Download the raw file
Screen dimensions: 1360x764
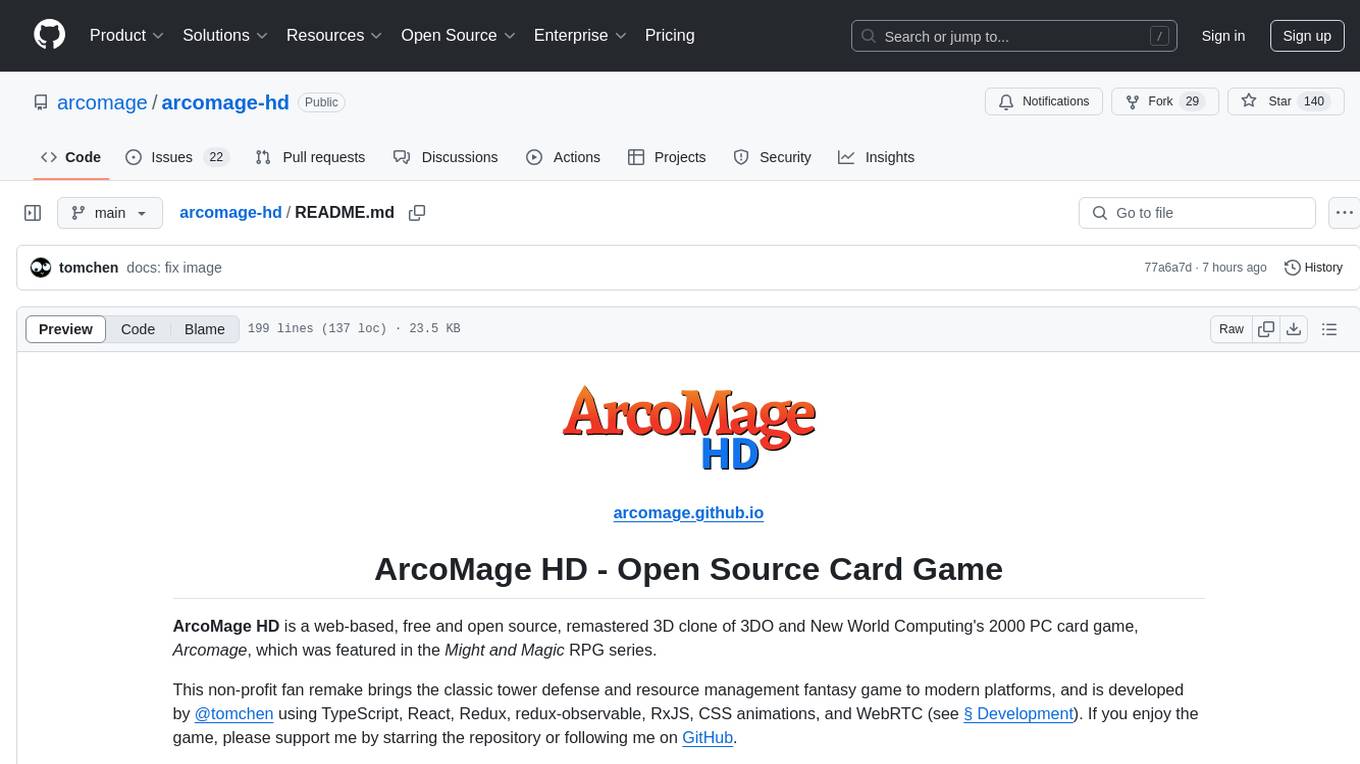pos(1294,329)
